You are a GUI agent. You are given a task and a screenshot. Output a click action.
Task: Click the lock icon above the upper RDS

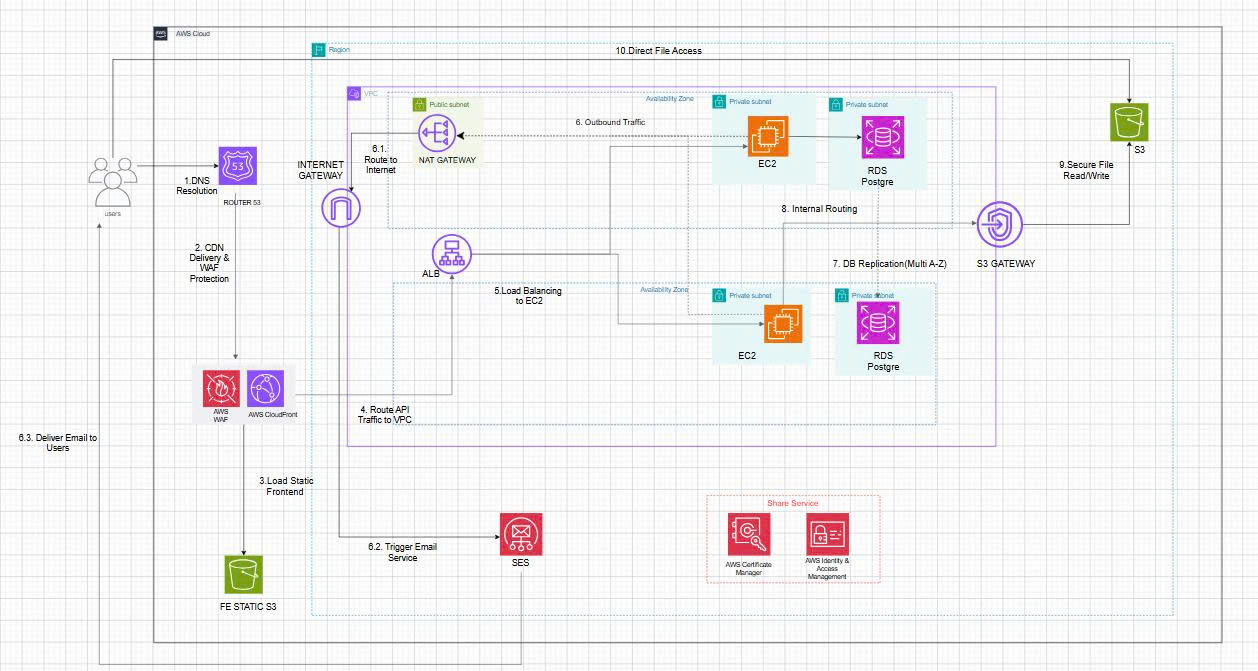point(836,104)
